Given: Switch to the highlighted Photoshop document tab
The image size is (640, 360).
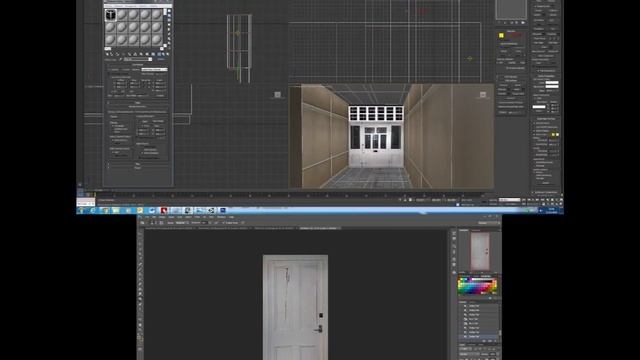Looking at the screenshot, I should tap(319, 228).
